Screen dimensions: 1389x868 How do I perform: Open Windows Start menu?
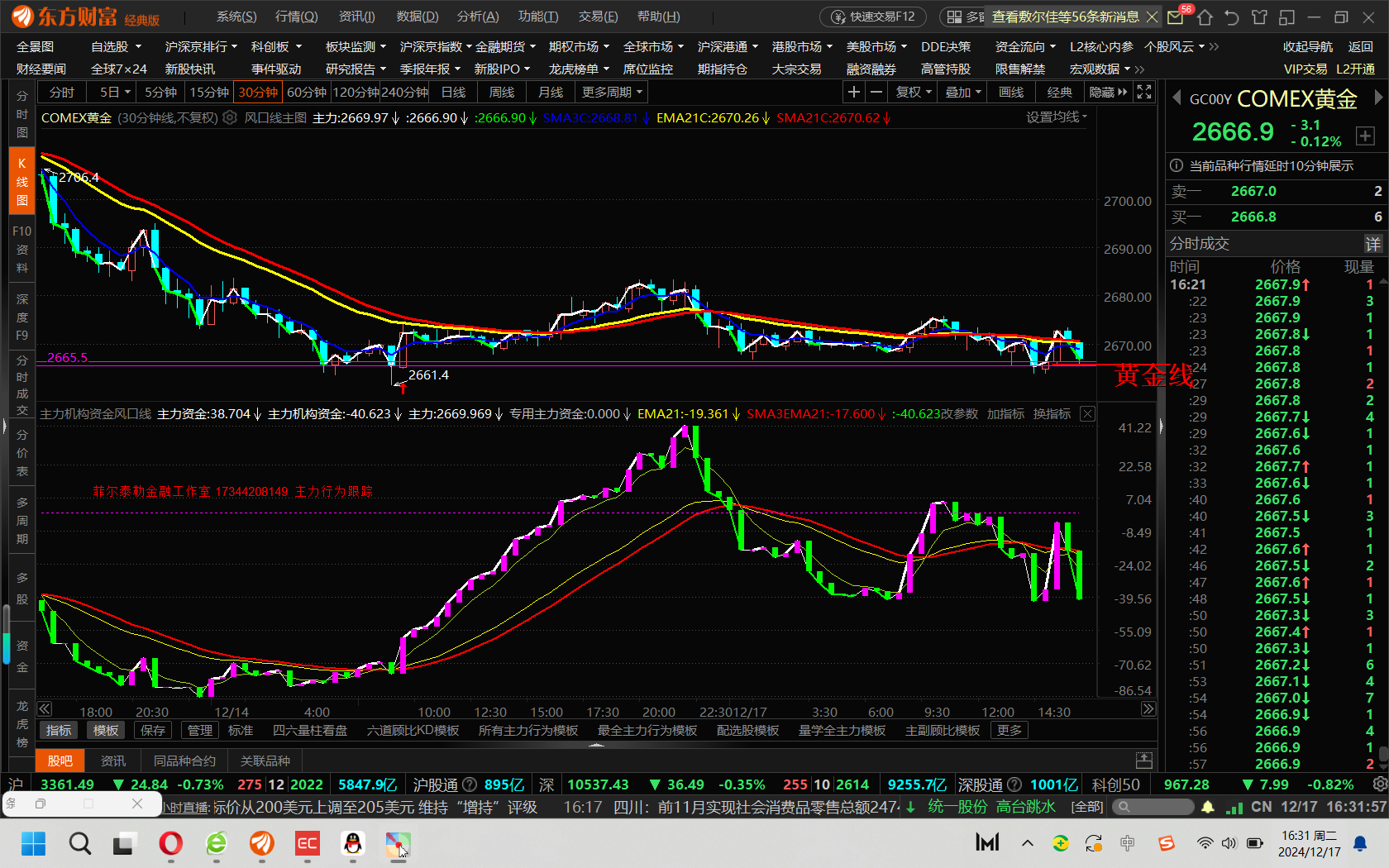pyautogui.click(x=33, y=843)
